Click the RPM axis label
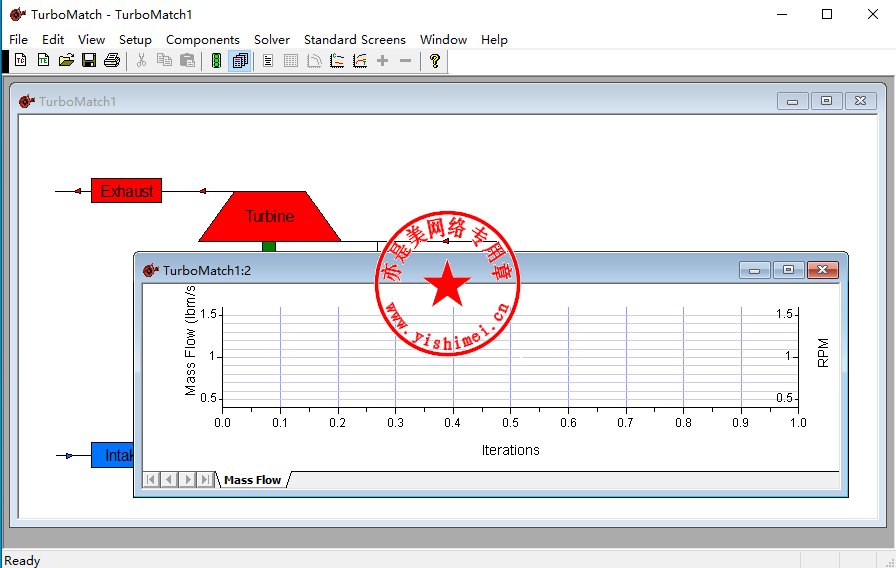This screenshot has width=896, height=568. (x=823, y=353)
